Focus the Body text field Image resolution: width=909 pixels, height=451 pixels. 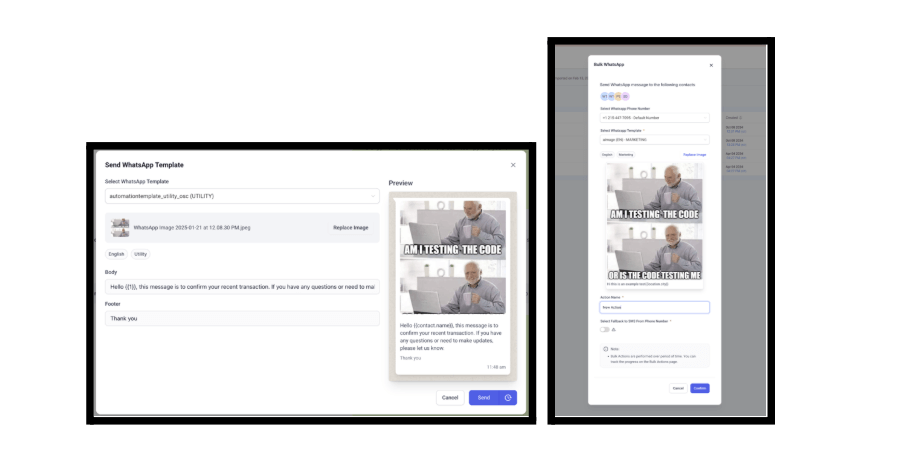(242, 286)
